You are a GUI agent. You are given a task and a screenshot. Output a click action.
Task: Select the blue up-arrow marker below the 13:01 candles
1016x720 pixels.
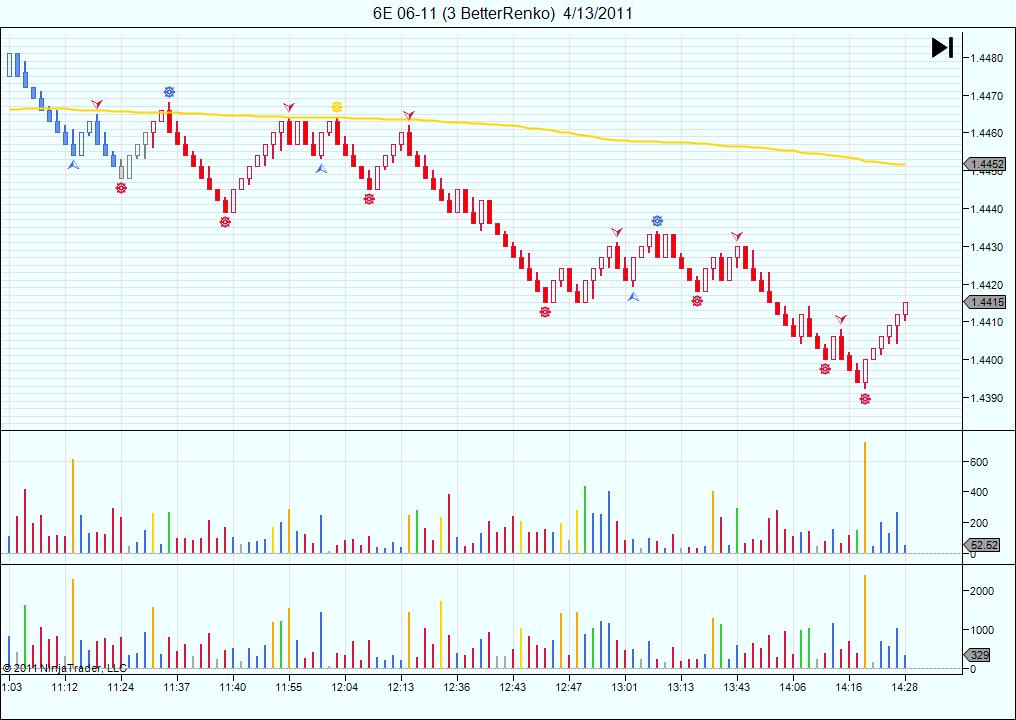point(633,296)
